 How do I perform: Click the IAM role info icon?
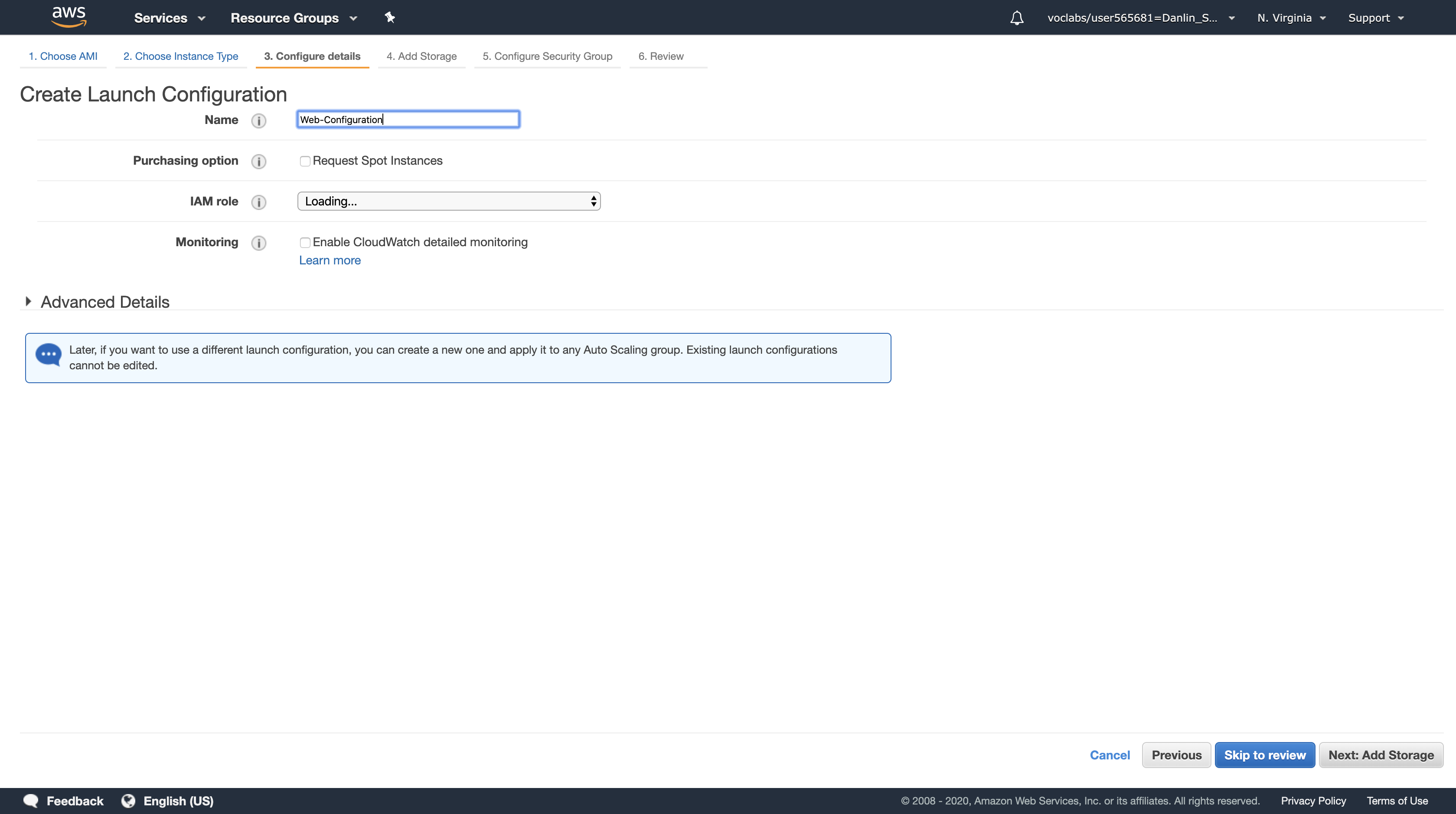[258, 202]
